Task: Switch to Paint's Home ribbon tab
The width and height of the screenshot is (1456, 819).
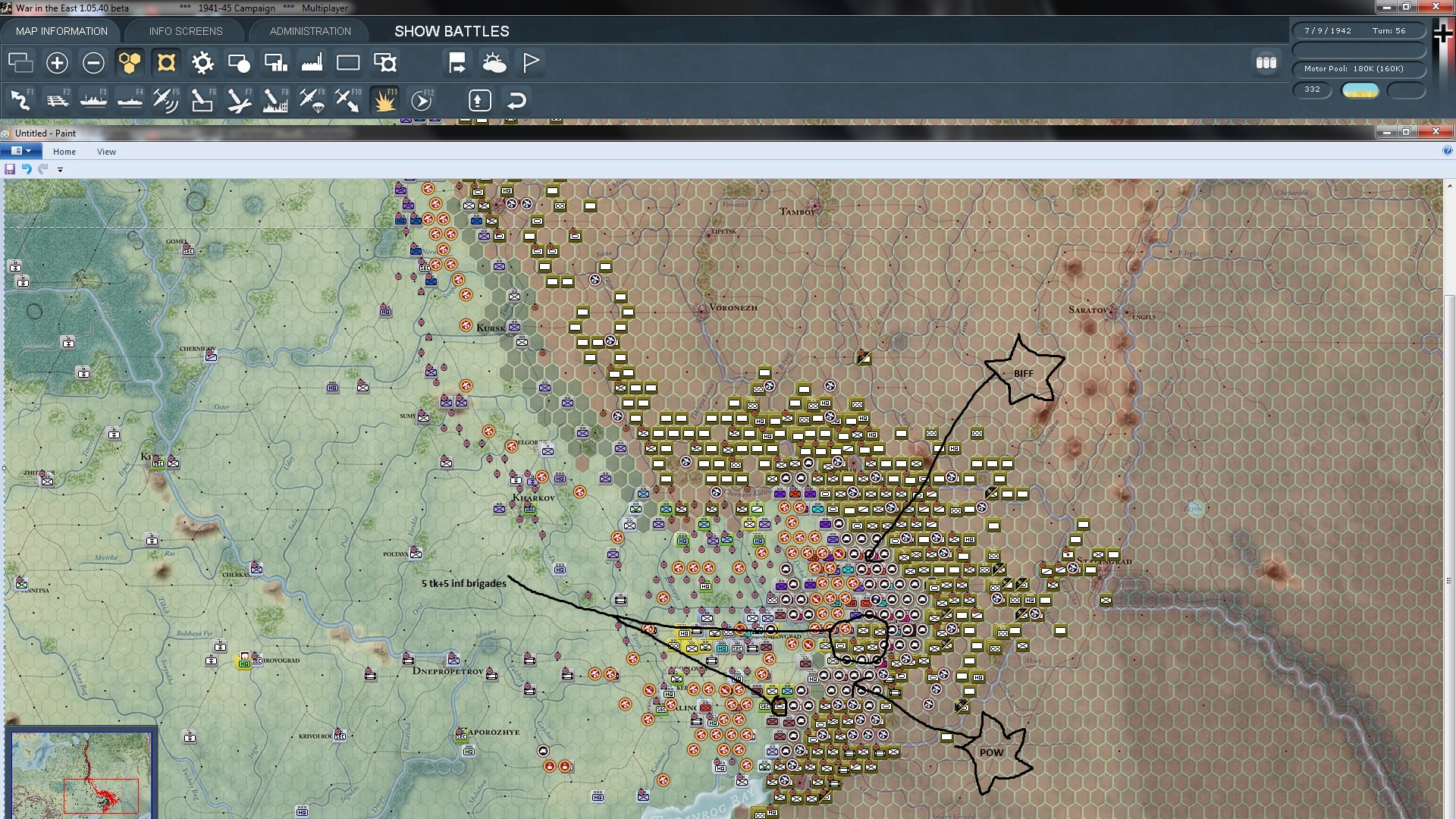Action: point(64,152)
